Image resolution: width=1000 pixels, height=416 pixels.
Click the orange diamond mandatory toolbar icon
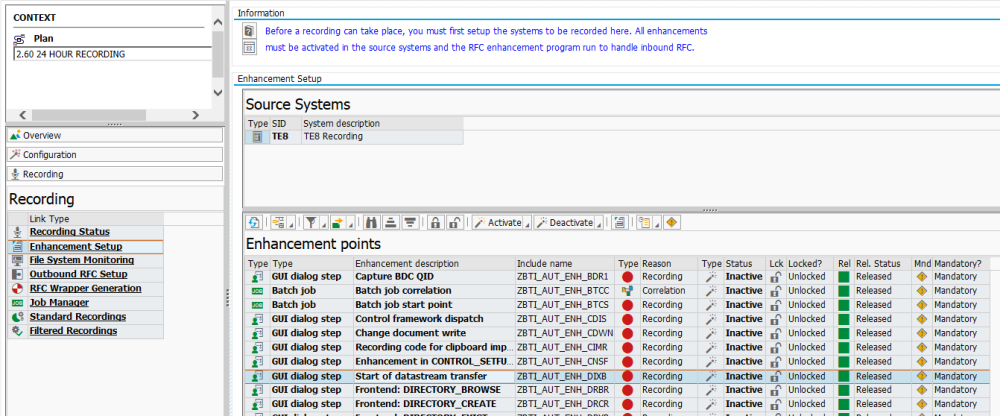point(671,223)
